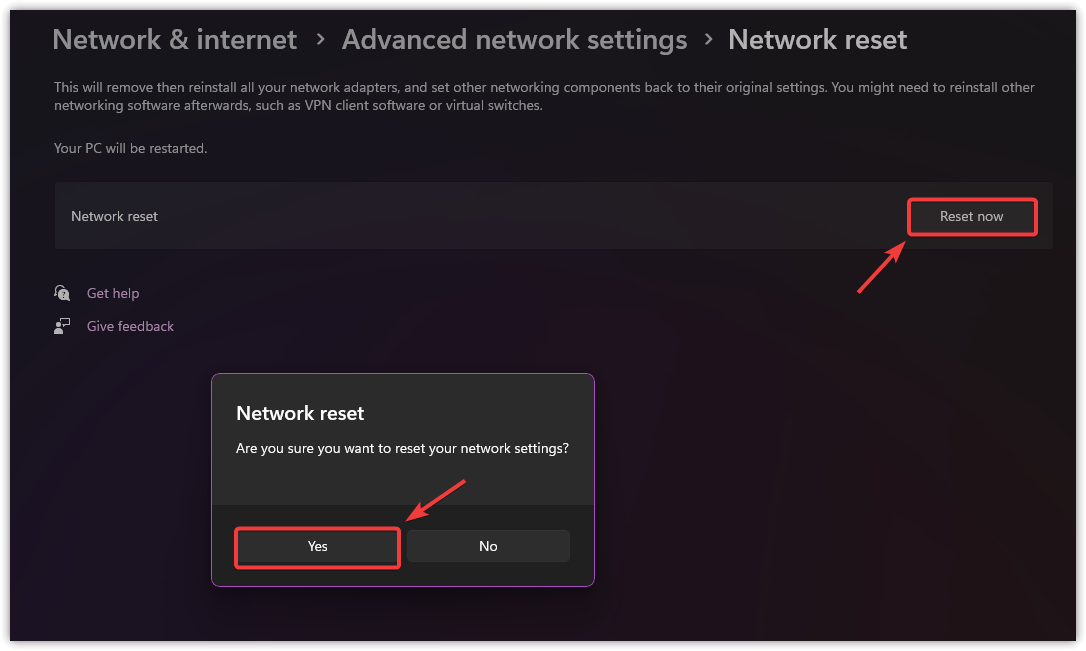
Task: Click the Network reset dialog title
Action: point(300,413)
